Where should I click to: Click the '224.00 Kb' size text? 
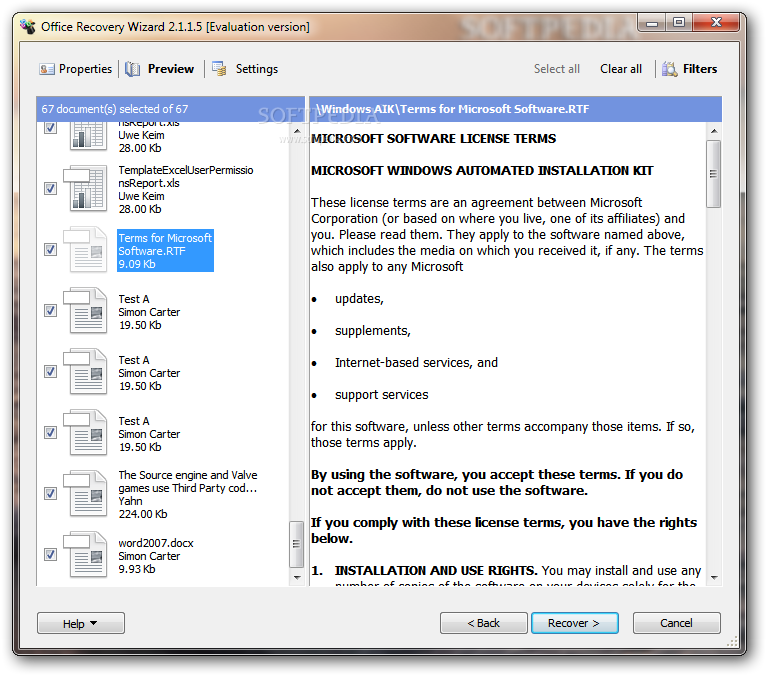[x=143, y=514]
